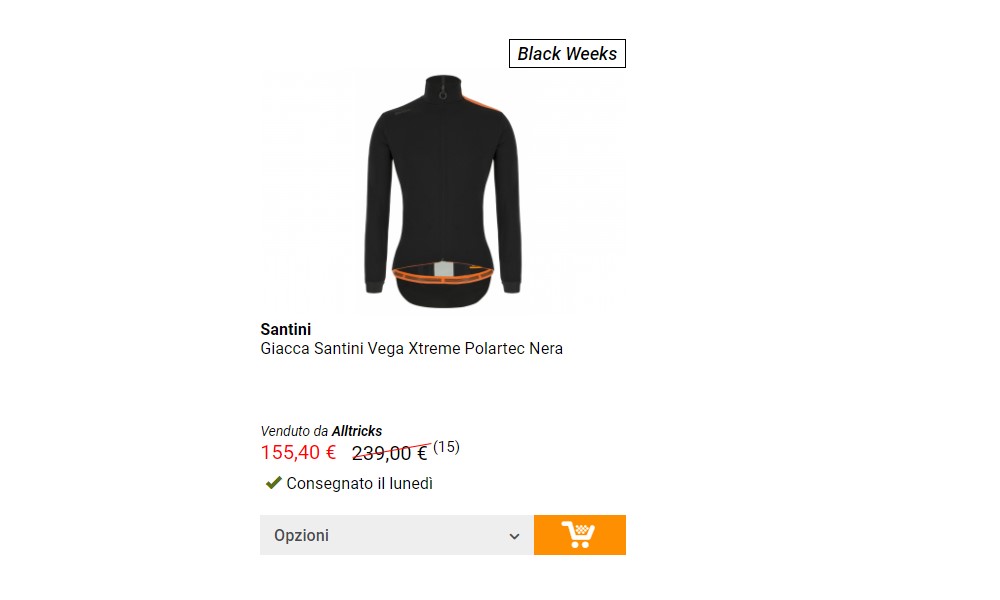Image resolution: width=1000 pixels, height=600 pixels.
Task: Click the Venduto da seller label
Action: [x=294, y=431]
